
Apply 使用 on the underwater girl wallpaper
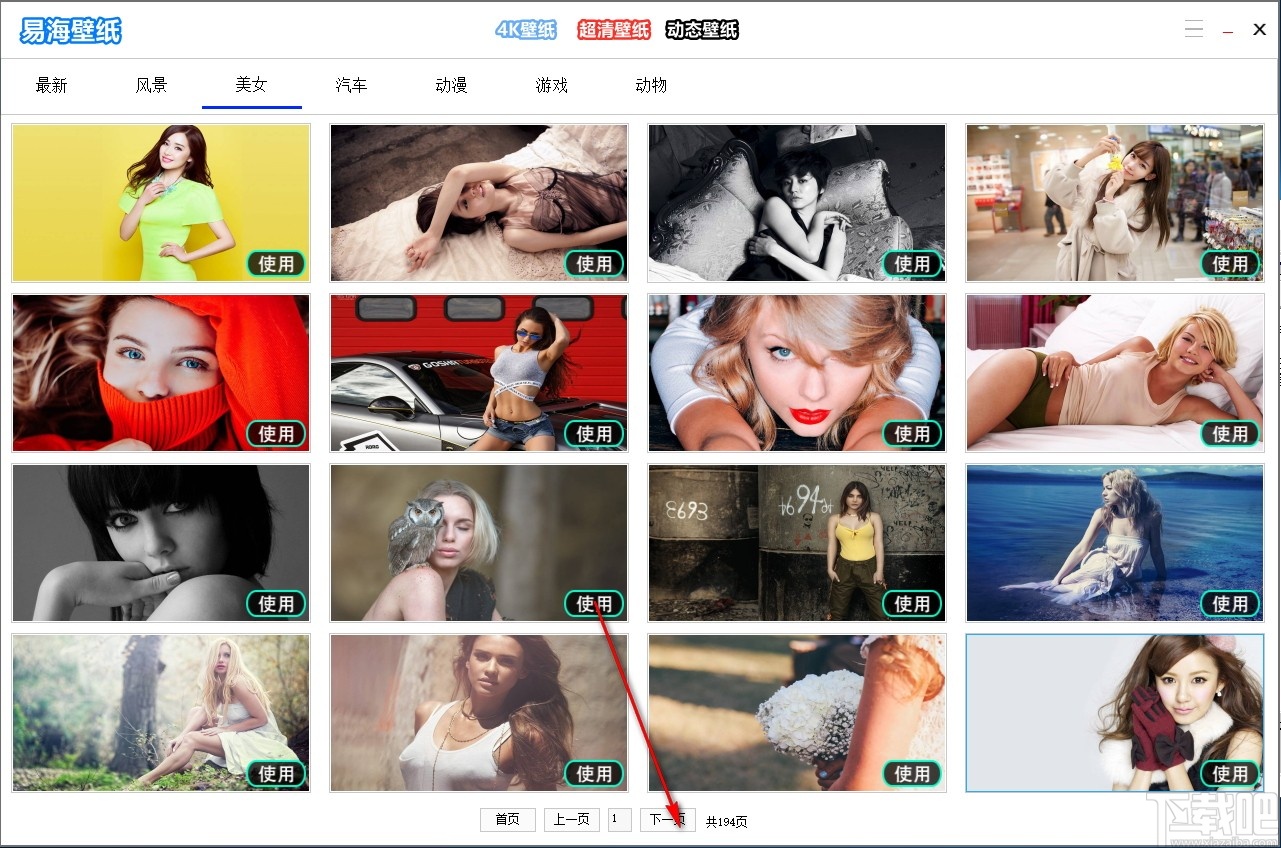[x=1230, y=604]
